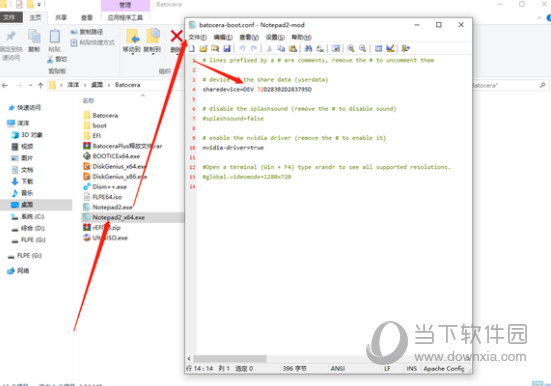Open 设置 menu in Notepad2
This screenshot has width=551, height=386.
(x=275, y=37)
